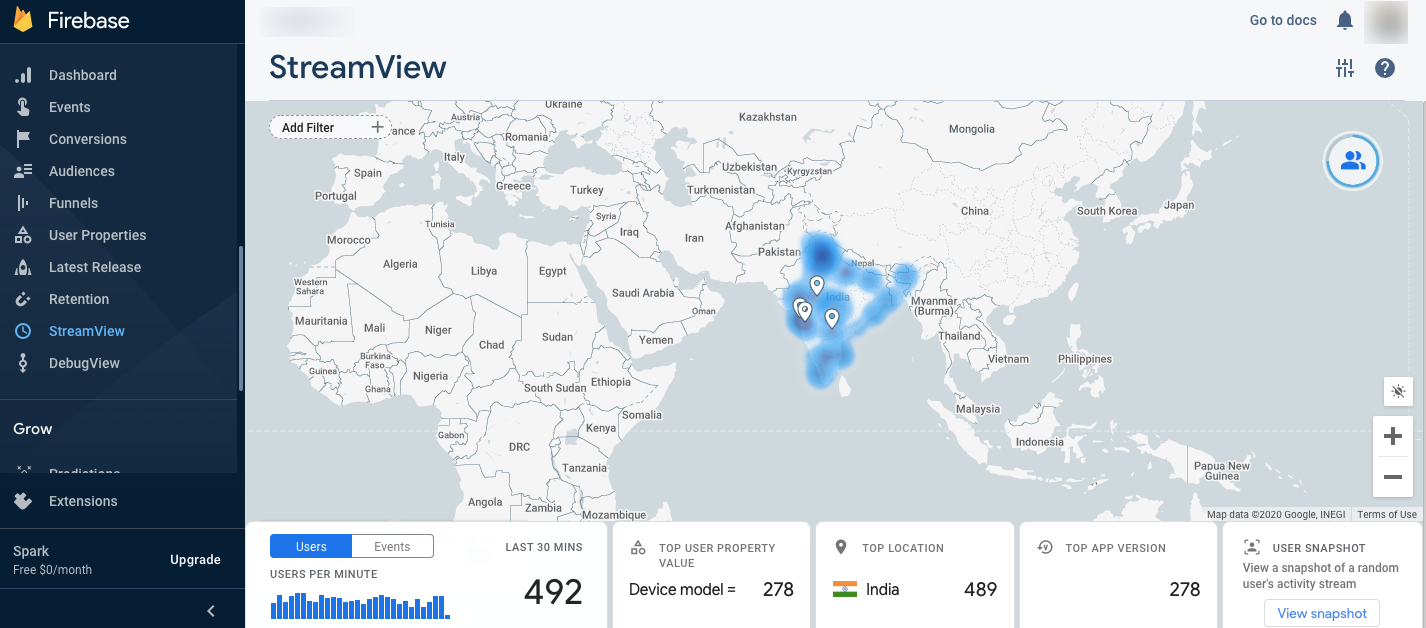Zoom in the map with plus button

(x=1392, y=436)
